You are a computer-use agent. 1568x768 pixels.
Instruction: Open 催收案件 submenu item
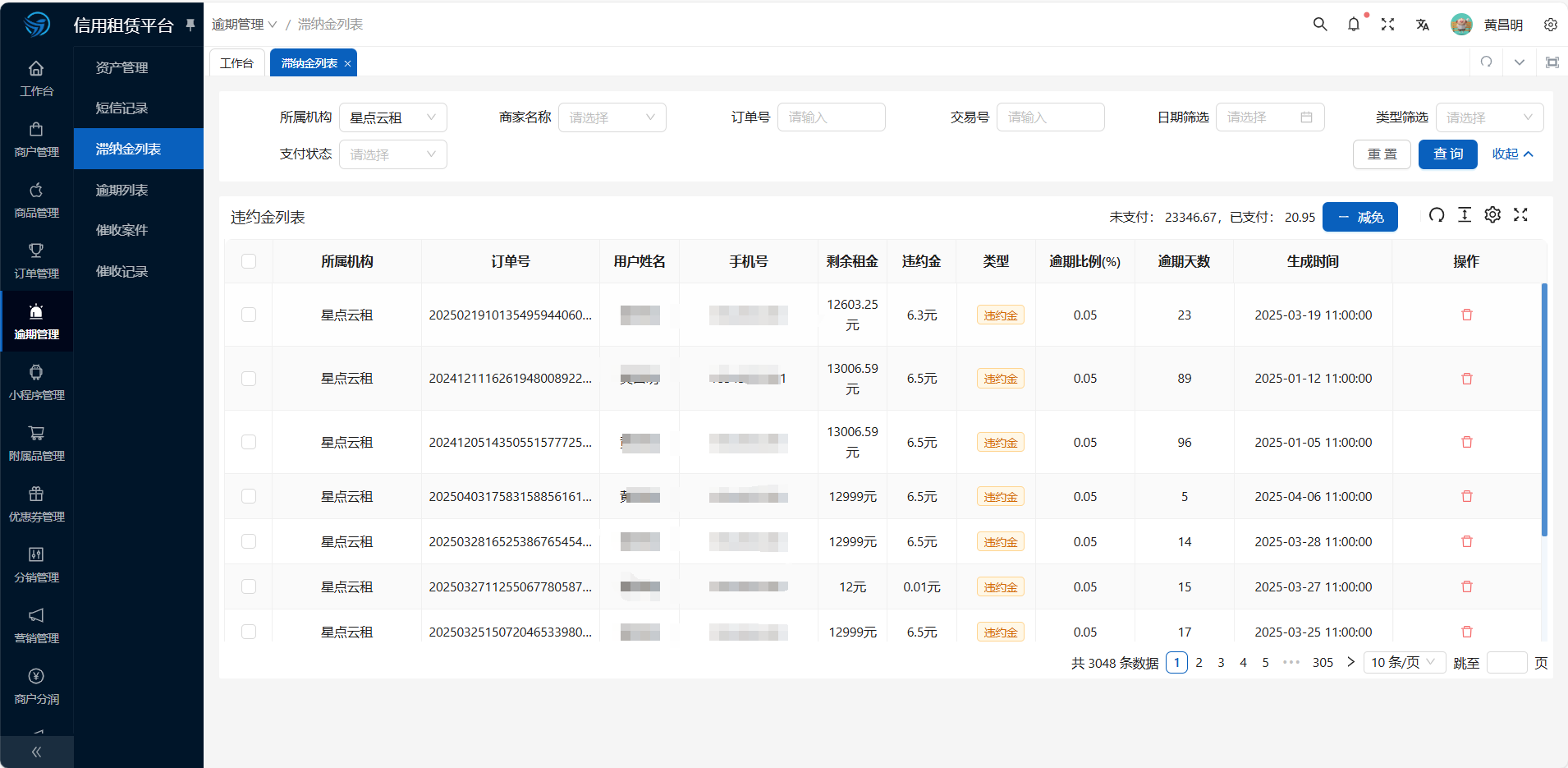click(138, 230)
